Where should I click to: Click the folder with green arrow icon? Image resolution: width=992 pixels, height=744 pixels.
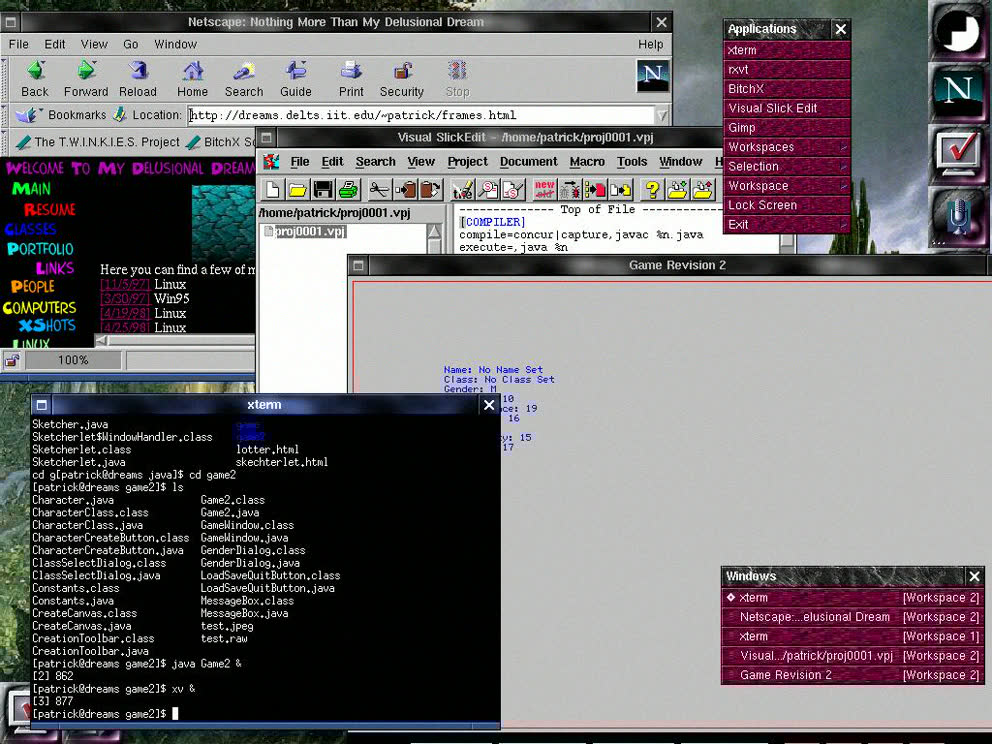677,189
